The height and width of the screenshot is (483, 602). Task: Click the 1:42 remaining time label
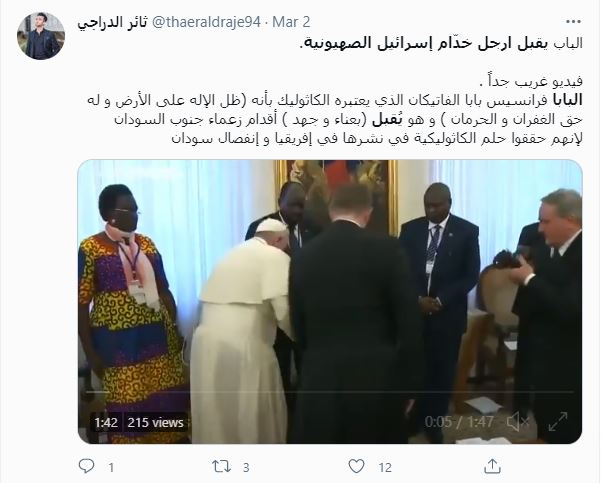pyautogui.click(x=106, y=423)
